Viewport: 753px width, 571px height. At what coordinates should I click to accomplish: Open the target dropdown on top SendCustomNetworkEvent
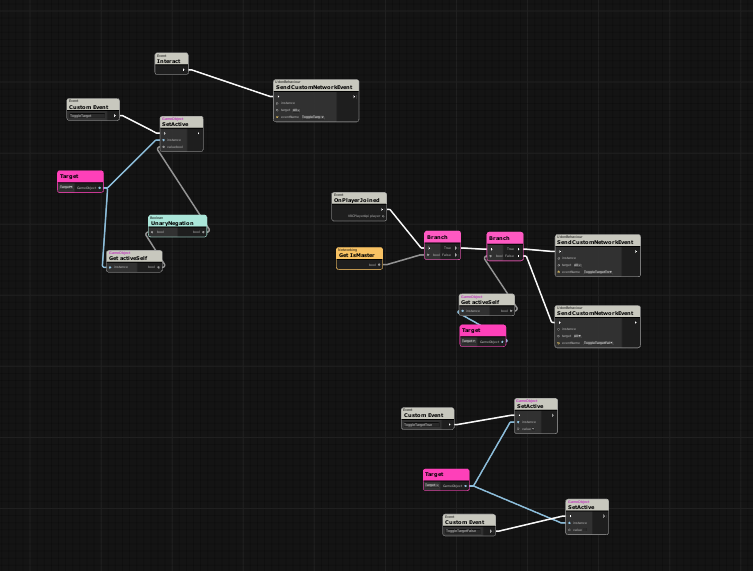[x=296, y=110]
